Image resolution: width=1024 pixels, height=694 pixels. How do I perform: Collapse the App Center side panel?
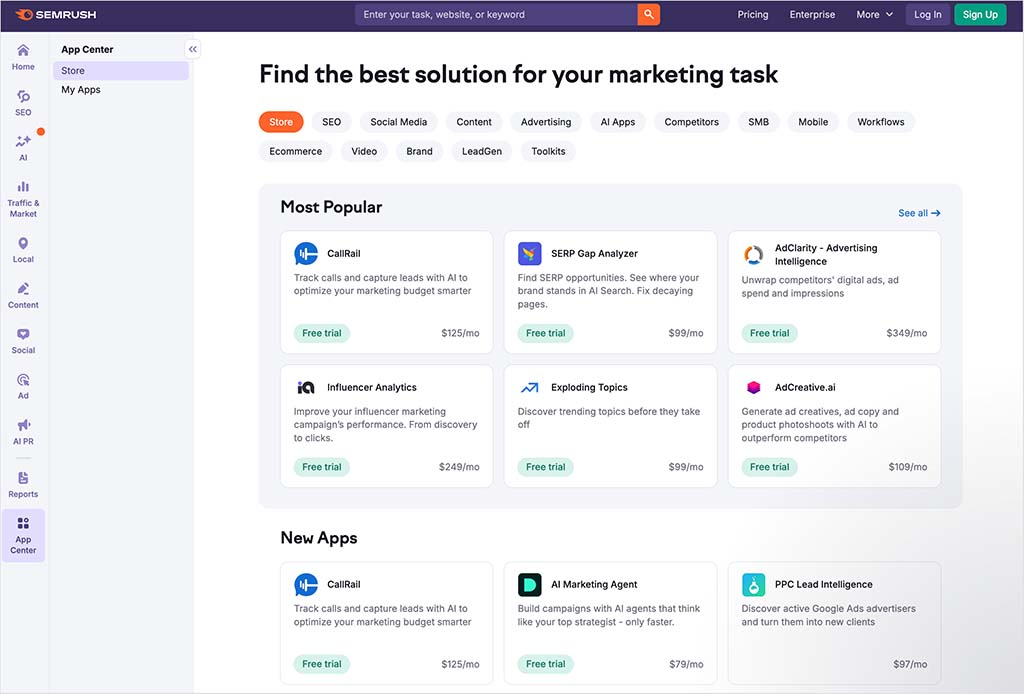coord(192,48)
